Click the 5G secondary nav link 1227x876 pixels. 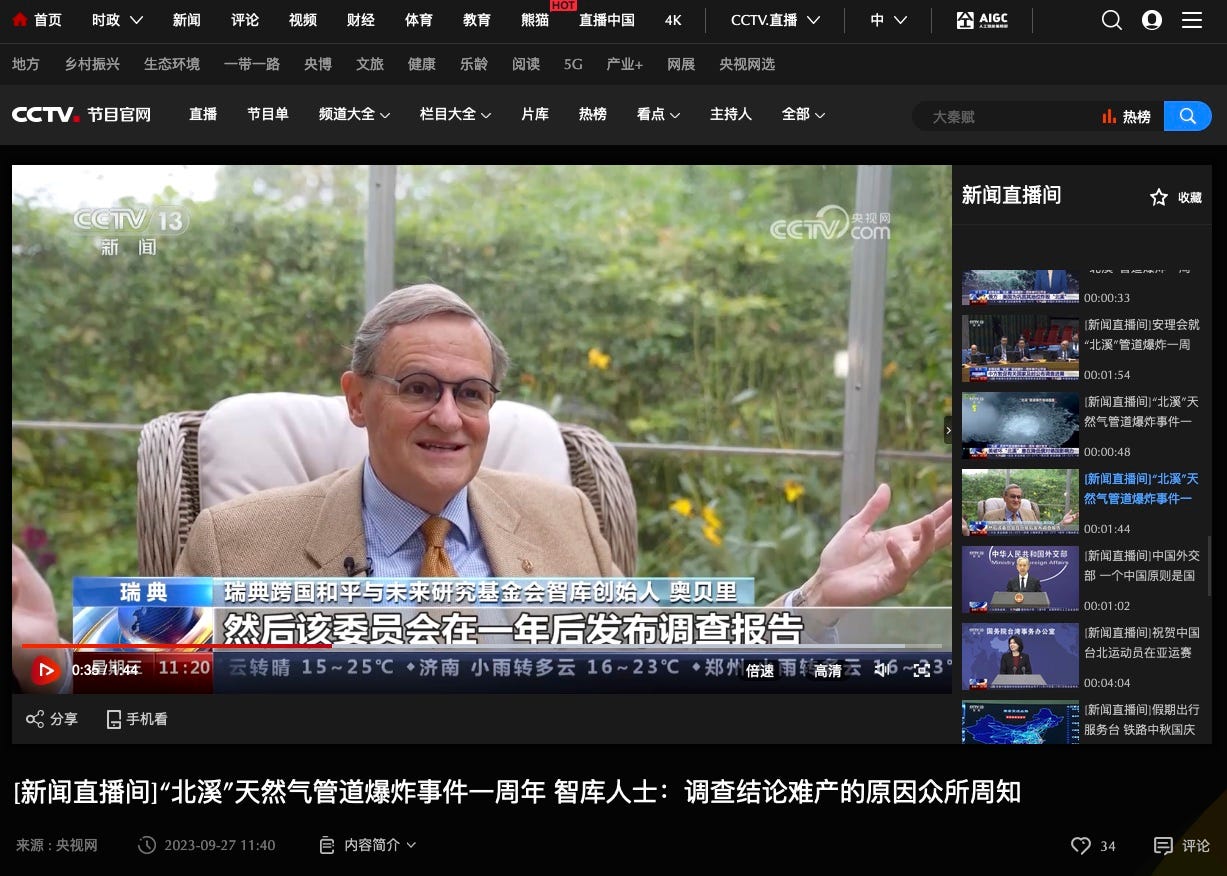point(573,64)
